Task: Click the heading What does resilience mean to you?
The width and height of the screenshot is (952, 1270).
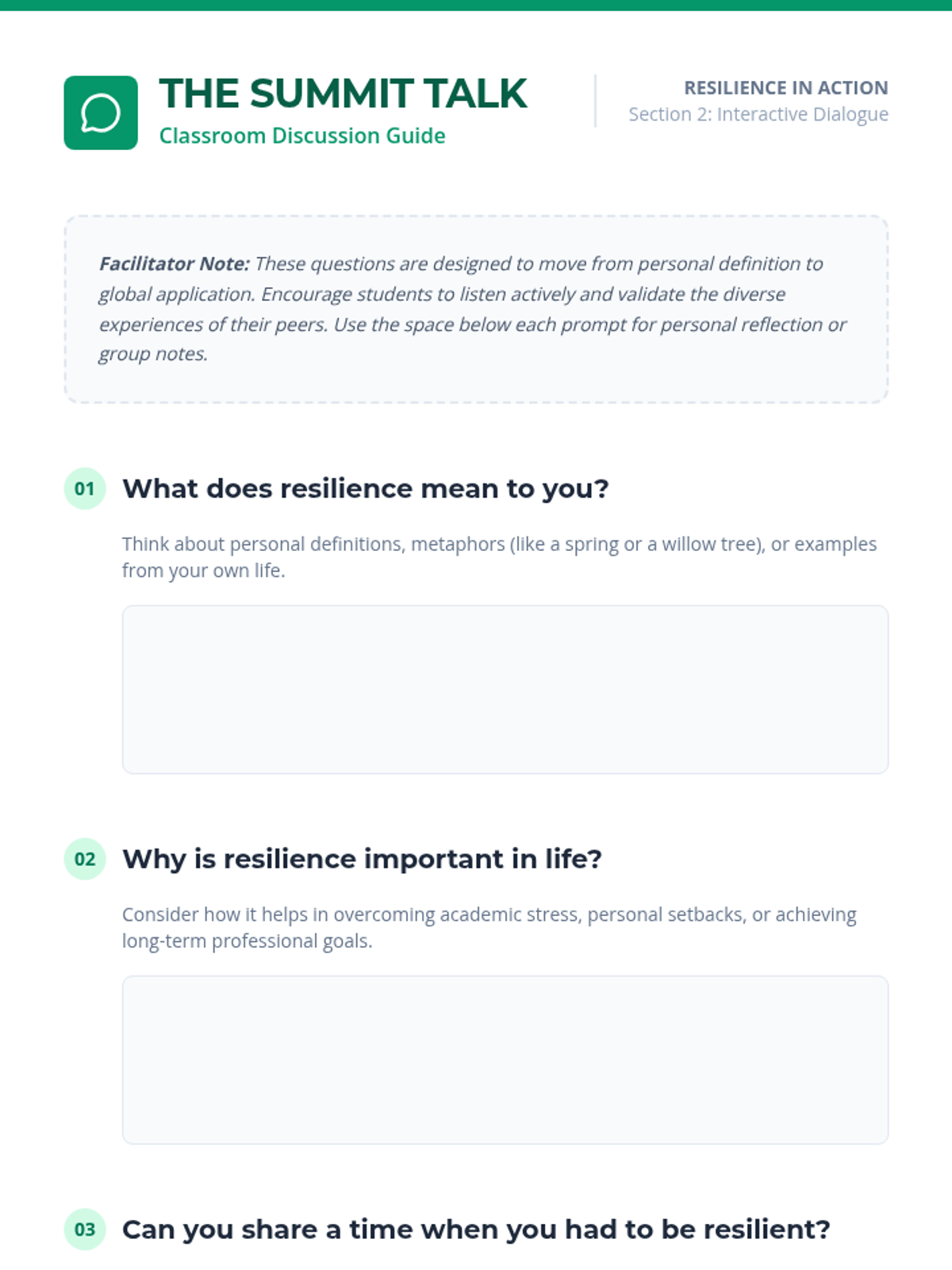Action: pyautogui.click(x=365, y=489)
